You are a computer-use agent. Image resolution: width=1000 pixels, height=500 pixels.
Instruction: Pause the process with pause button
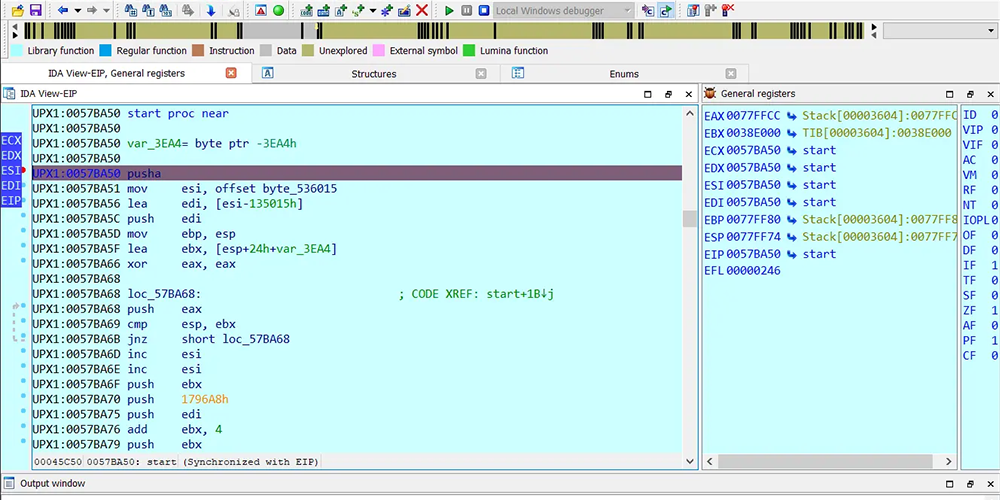[x=467, y=11]
